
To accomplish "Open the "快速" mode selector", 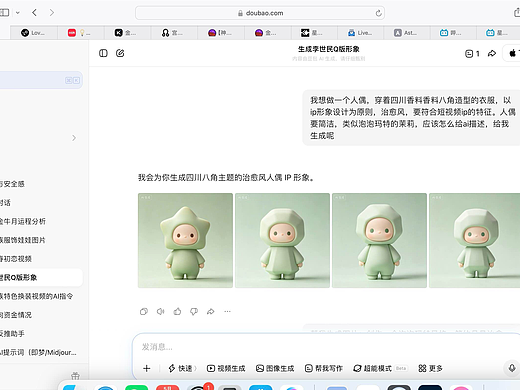I will (x=182, y=368).
